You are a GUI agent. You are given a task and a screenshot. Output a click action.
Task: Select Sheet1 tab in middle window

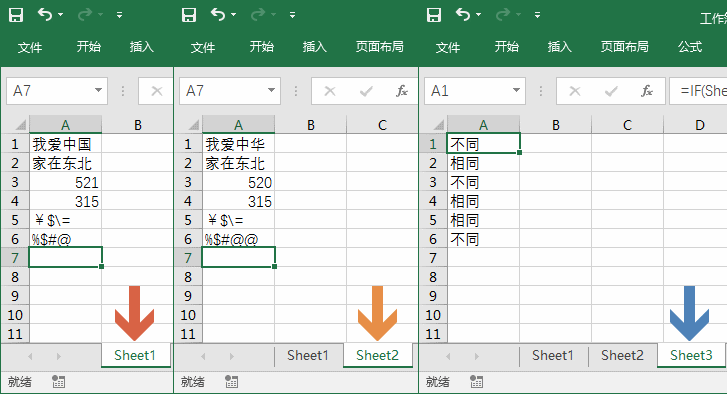307,356
